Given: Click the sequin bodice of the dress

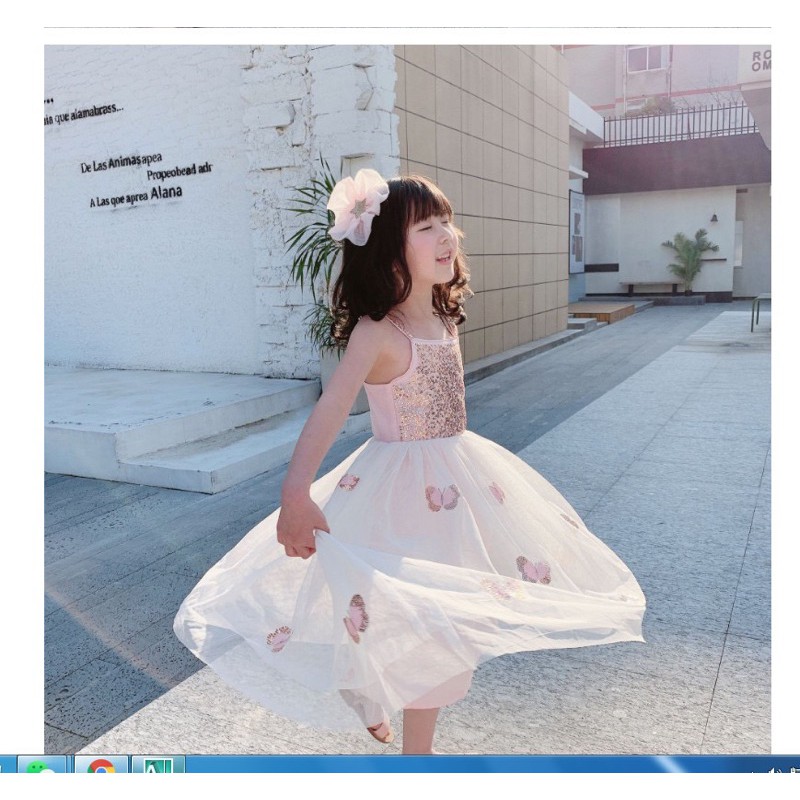Looking at the screenshot, I should point(428,390).
